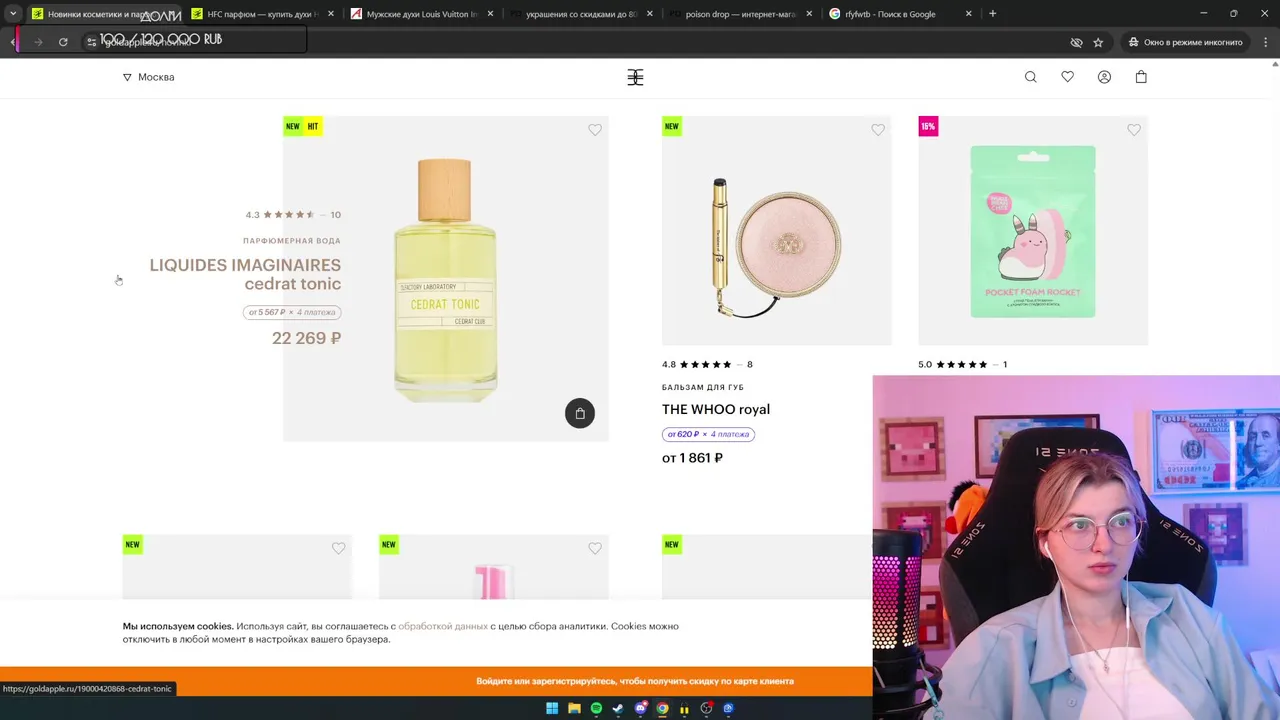This screenshot has width=1280, height=720.
Task: Click the БАЛЬЗАМ ДЛЯ ГУБ category label
Action: pos(703,387)
